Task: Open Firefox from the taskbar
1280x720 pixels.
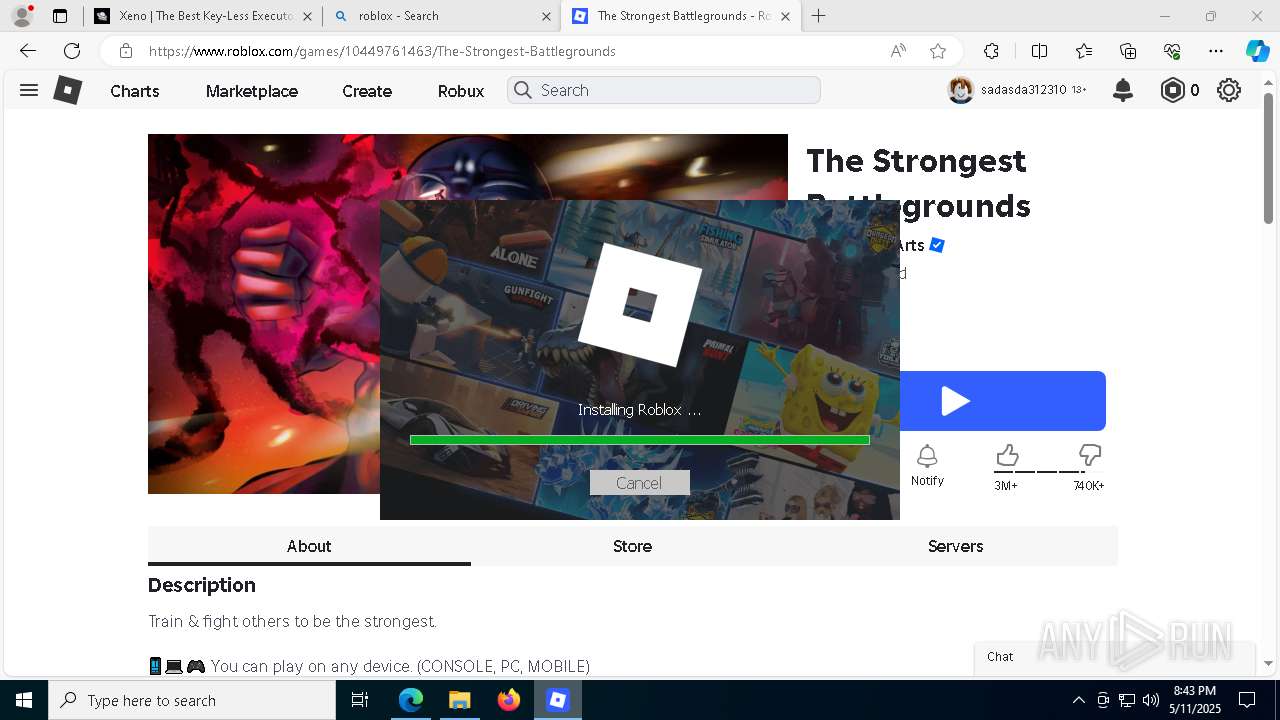Action: (x=509, y=700)
